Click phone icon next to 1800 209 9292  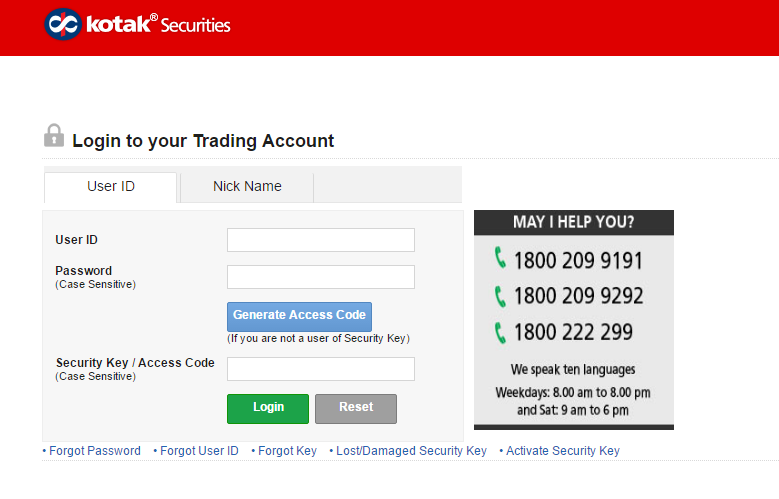[x=500, y=296]
